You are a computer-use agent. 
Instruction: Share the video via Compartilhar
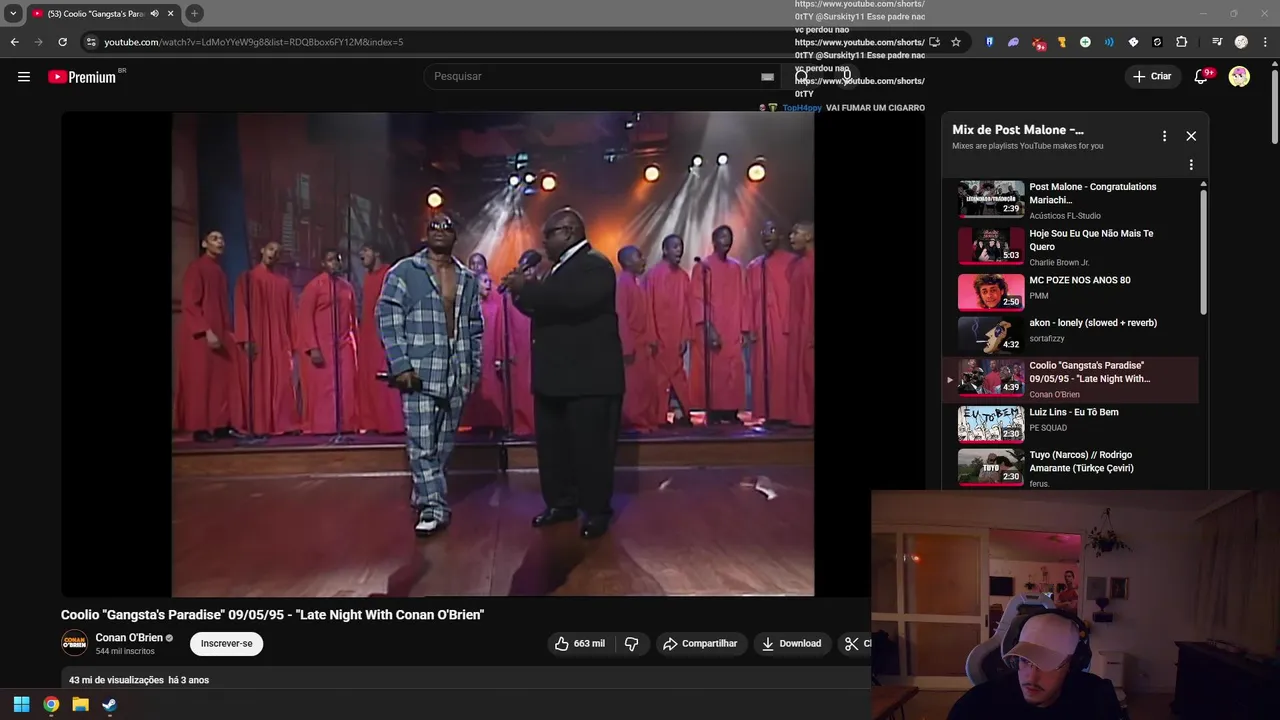point(700,643)
